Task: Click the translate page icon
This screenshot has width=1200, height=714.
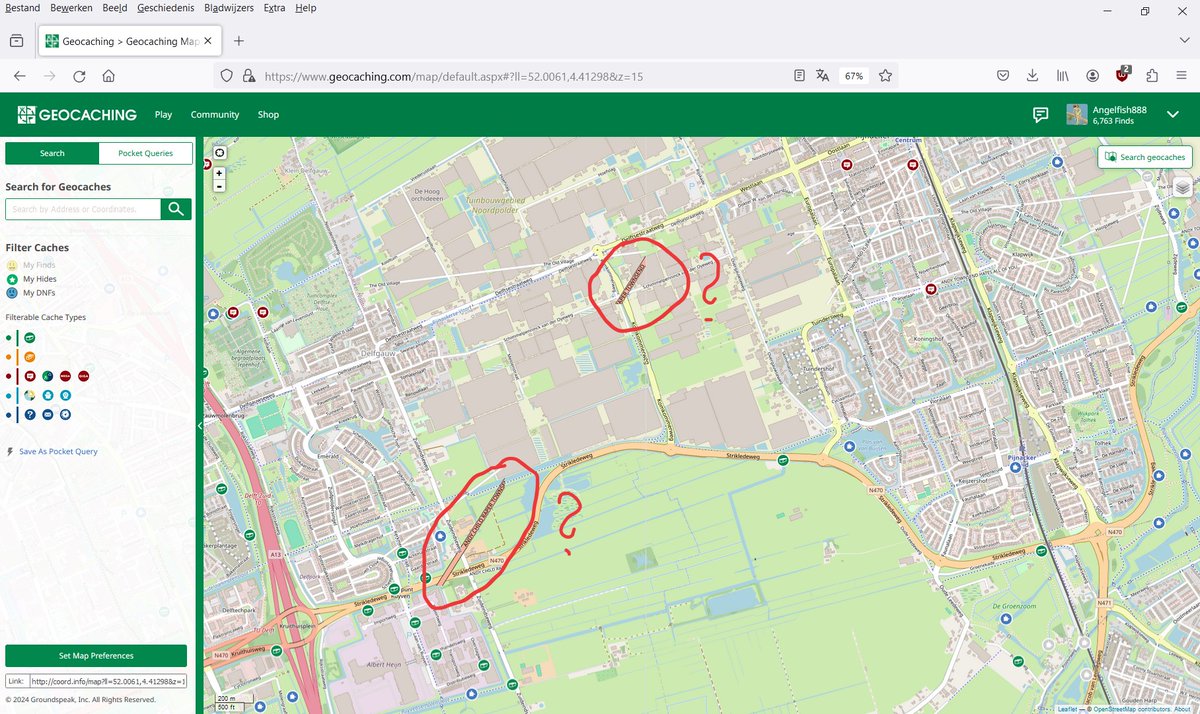Action: click(x=822, y=76)
